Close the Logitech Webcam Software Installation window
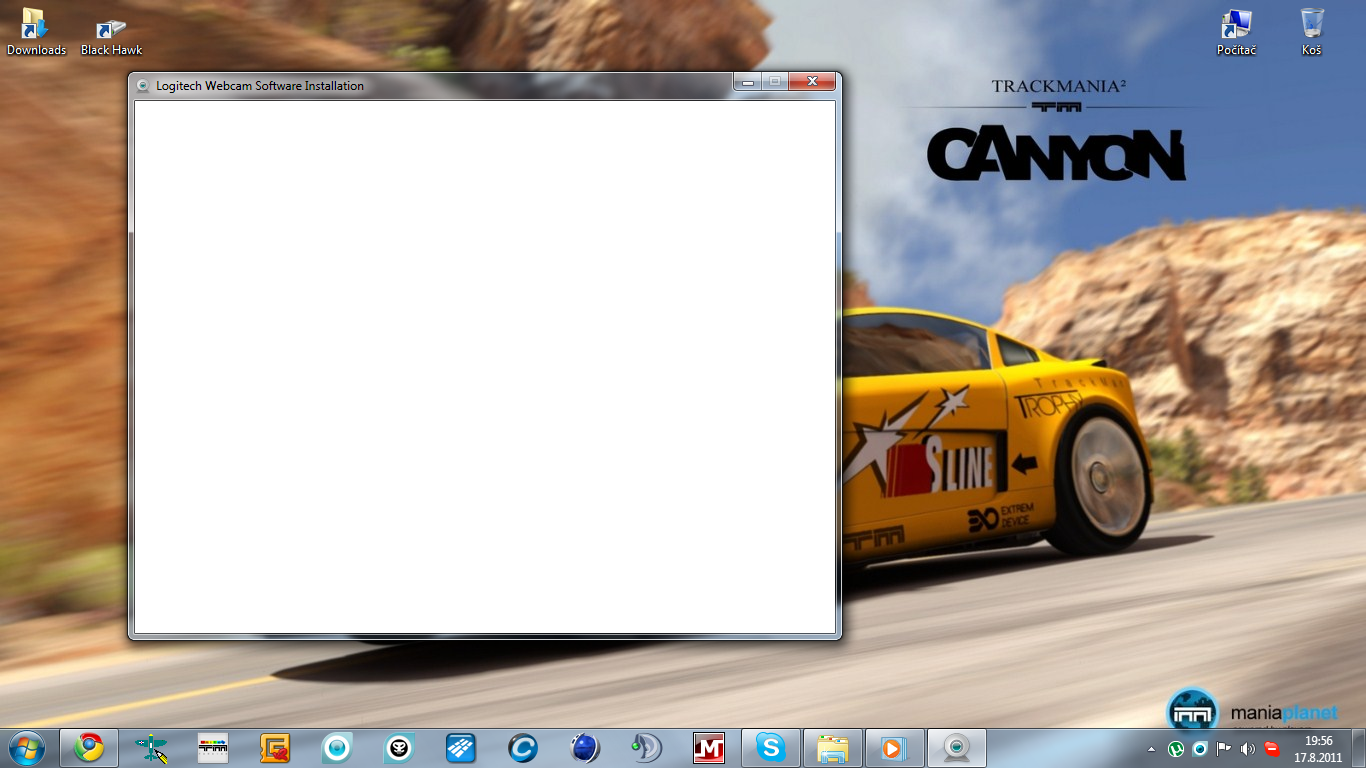1366x768 pixels. coord(812,82)
